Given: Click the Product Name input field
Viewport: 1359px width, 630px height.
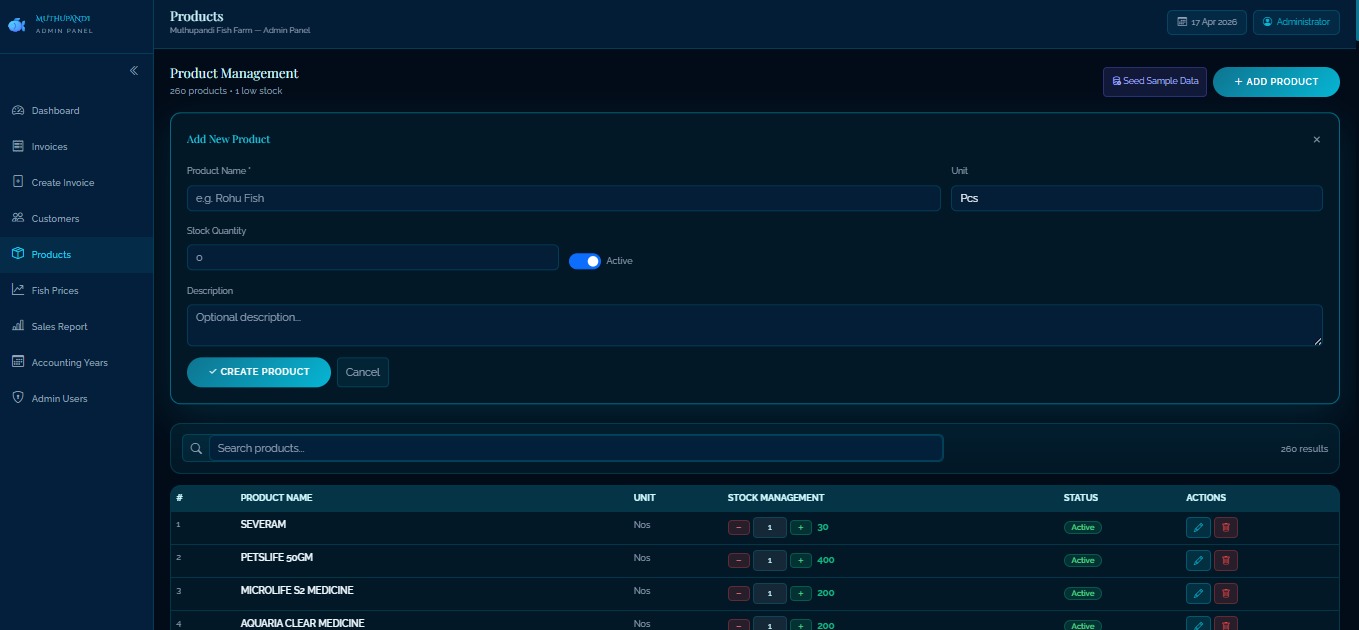Looking at the screenshot, I should (x=563, y=198).
